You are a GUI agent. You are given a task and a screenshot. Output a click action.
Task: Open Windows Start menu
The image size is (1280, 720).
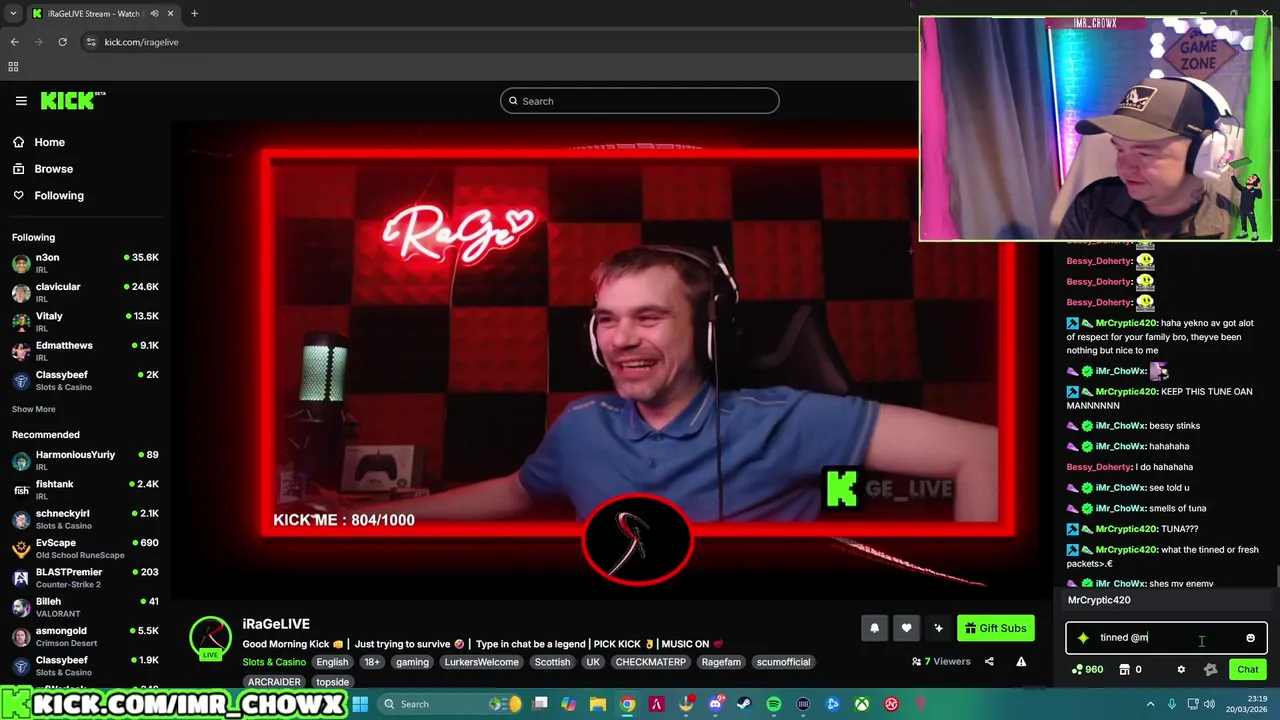tap(360, 704)
